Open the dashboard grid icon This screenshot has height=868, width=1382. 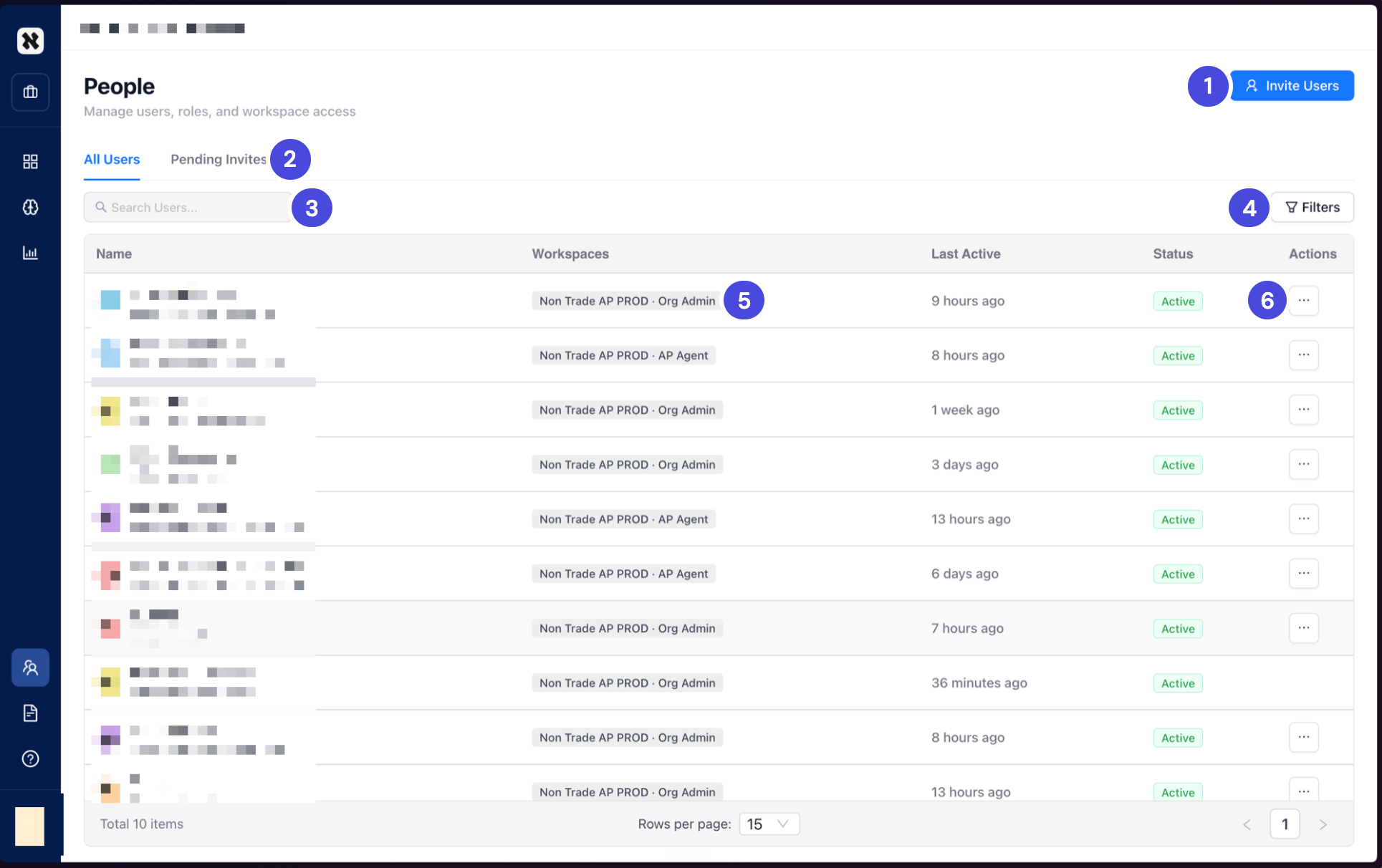30,161
